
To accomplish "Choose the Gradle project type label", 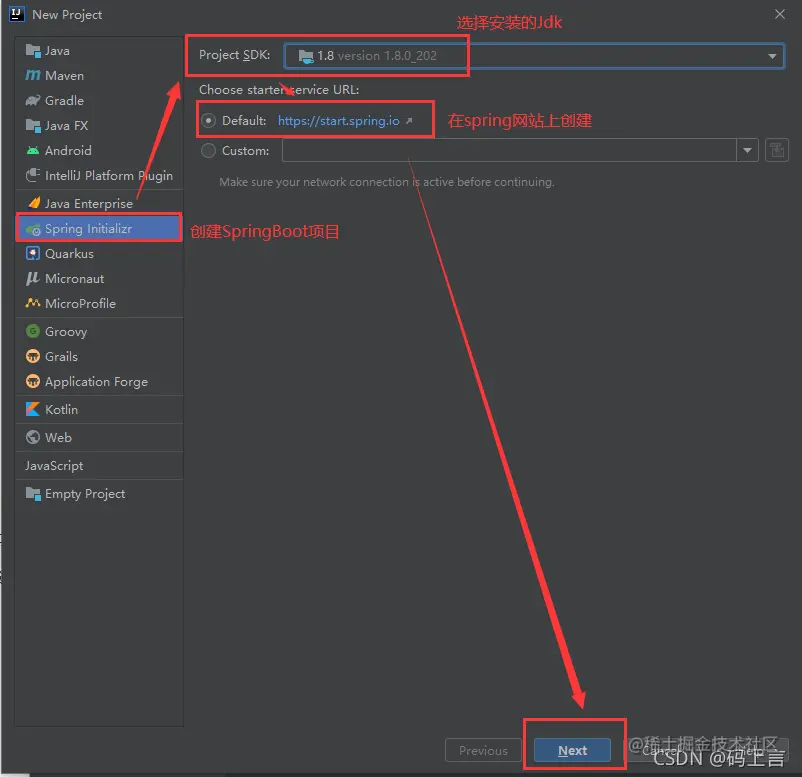I will point(64,101).
